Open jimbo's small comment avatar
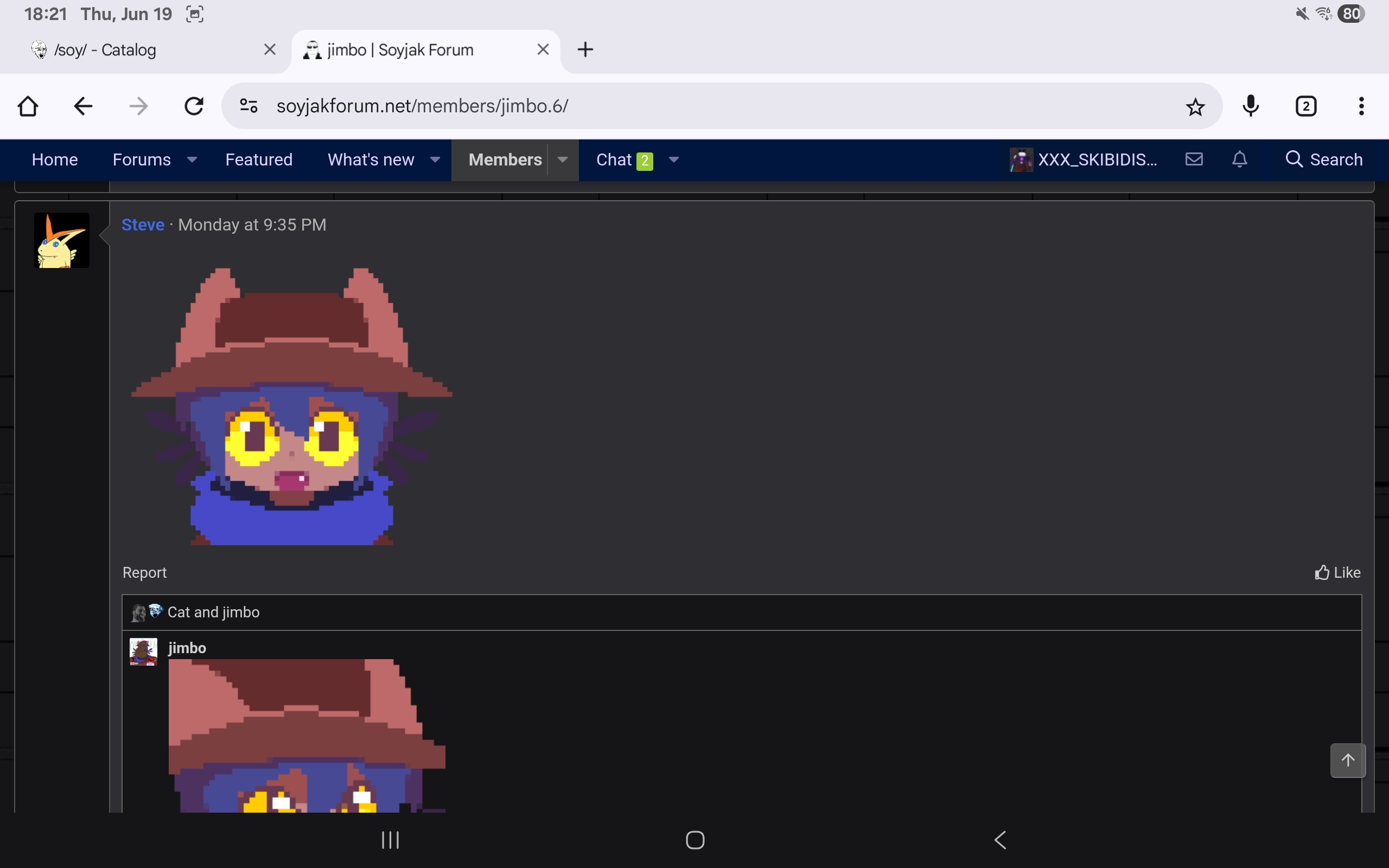The height and width of the screenshot is (868, 1389). [x=143, y=652]
